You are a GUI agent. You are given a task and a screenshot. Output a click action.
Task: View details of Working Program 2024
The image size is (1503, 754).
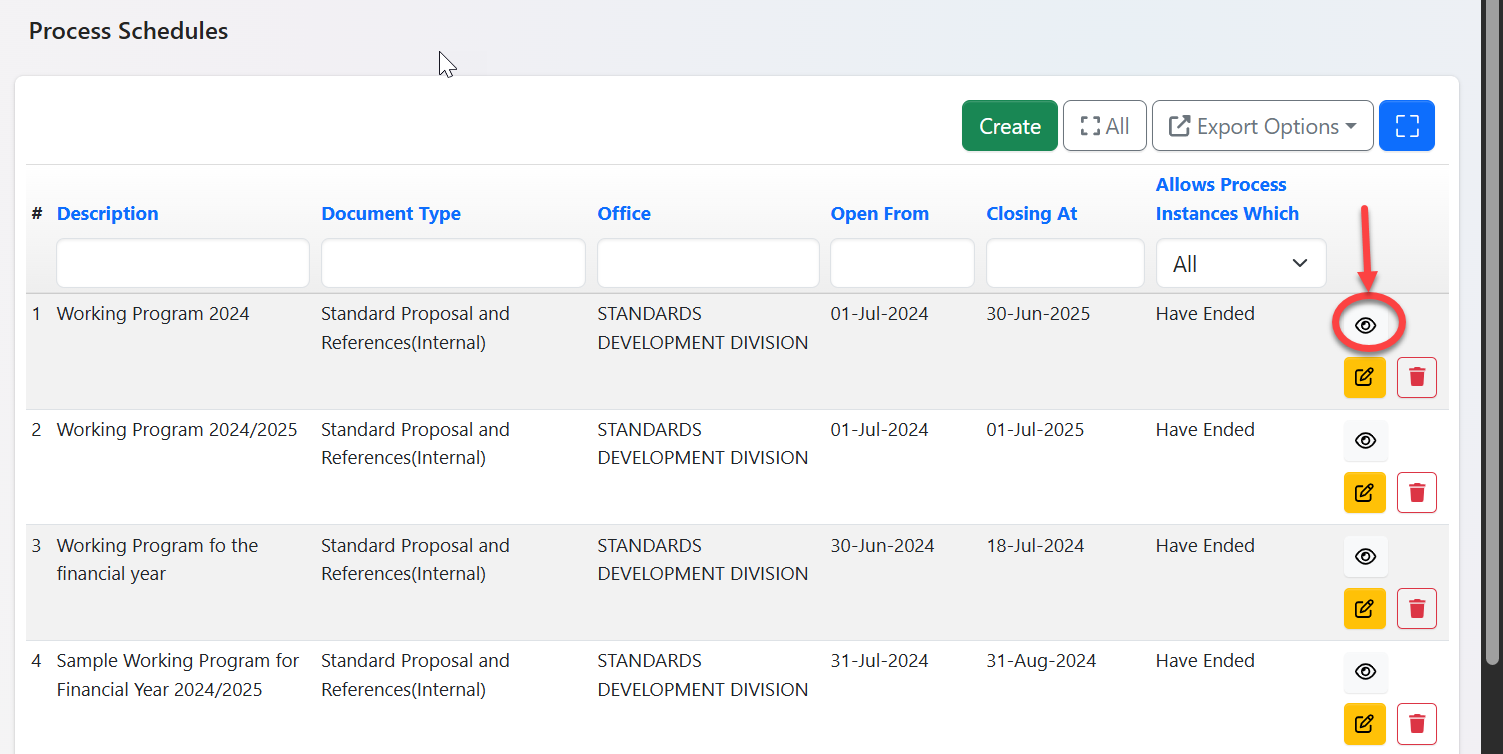[1365, 325]
